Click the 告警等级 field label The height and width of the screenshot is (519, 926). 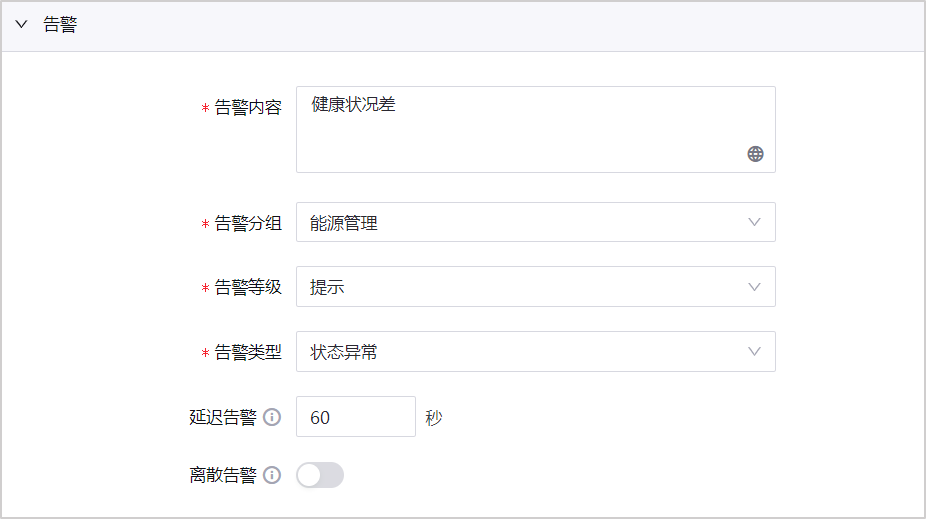(x=248, y=288)
